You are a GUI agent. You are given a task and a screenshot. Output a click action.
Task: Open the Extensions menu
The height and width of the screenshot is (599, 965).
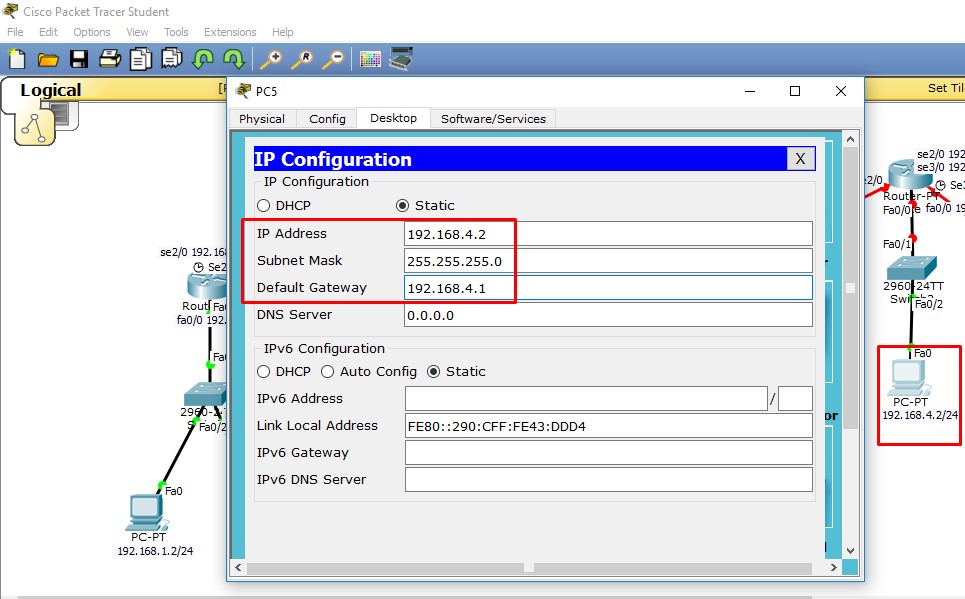229,31
